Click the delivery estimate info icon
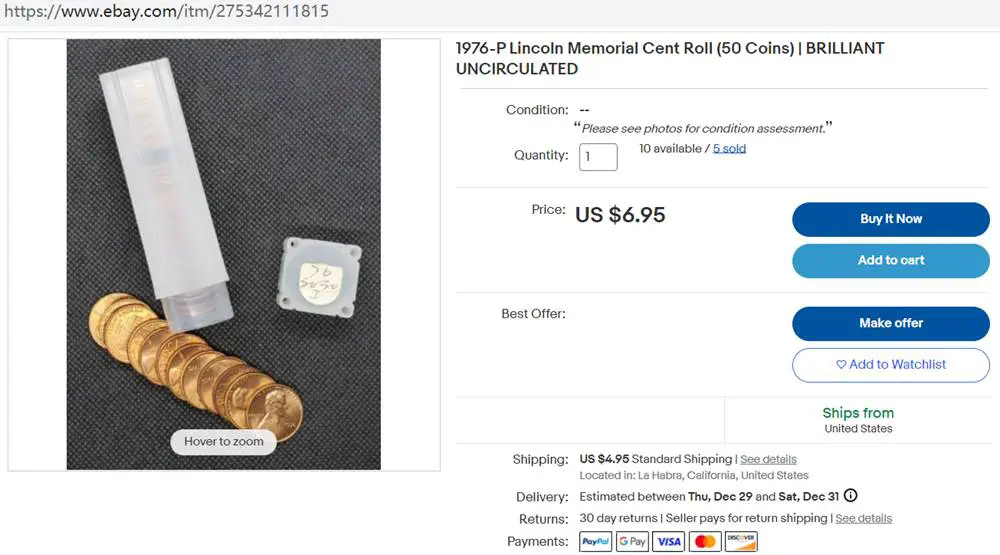The image size is (1000, 555). (x=851, y=496)
